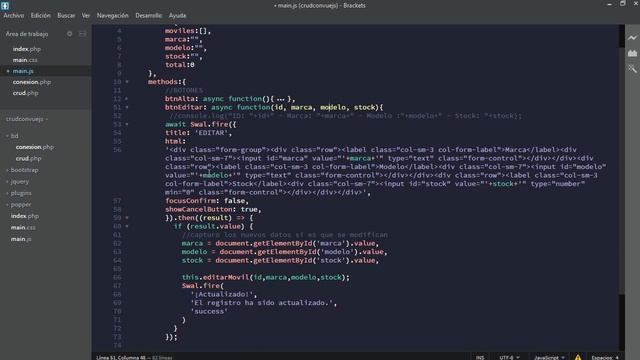This screenshot has width=640, height=360.
Task: Open the Ver menu
Action: pos(86,16)
